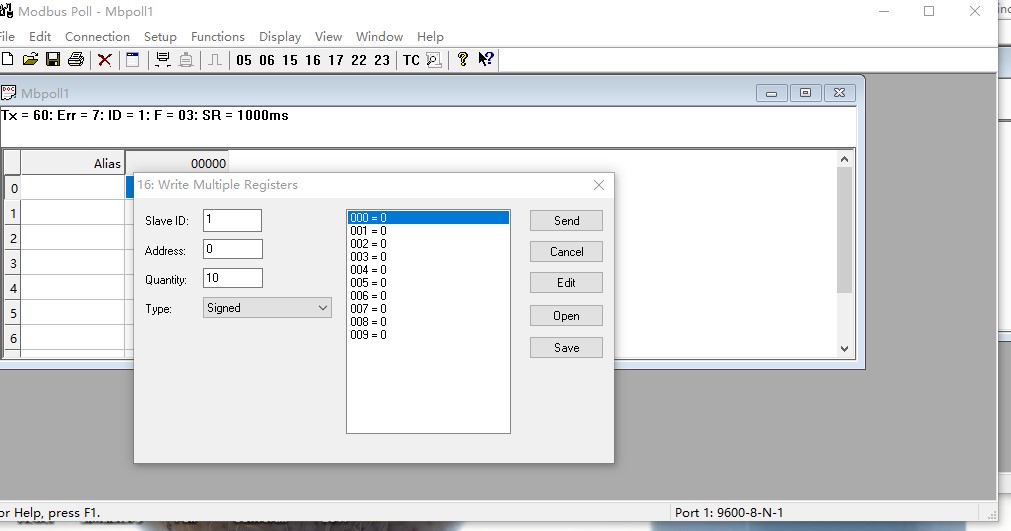Click the context help arrow icon
Screen dimensions: 1011x531
click(486, 60)
